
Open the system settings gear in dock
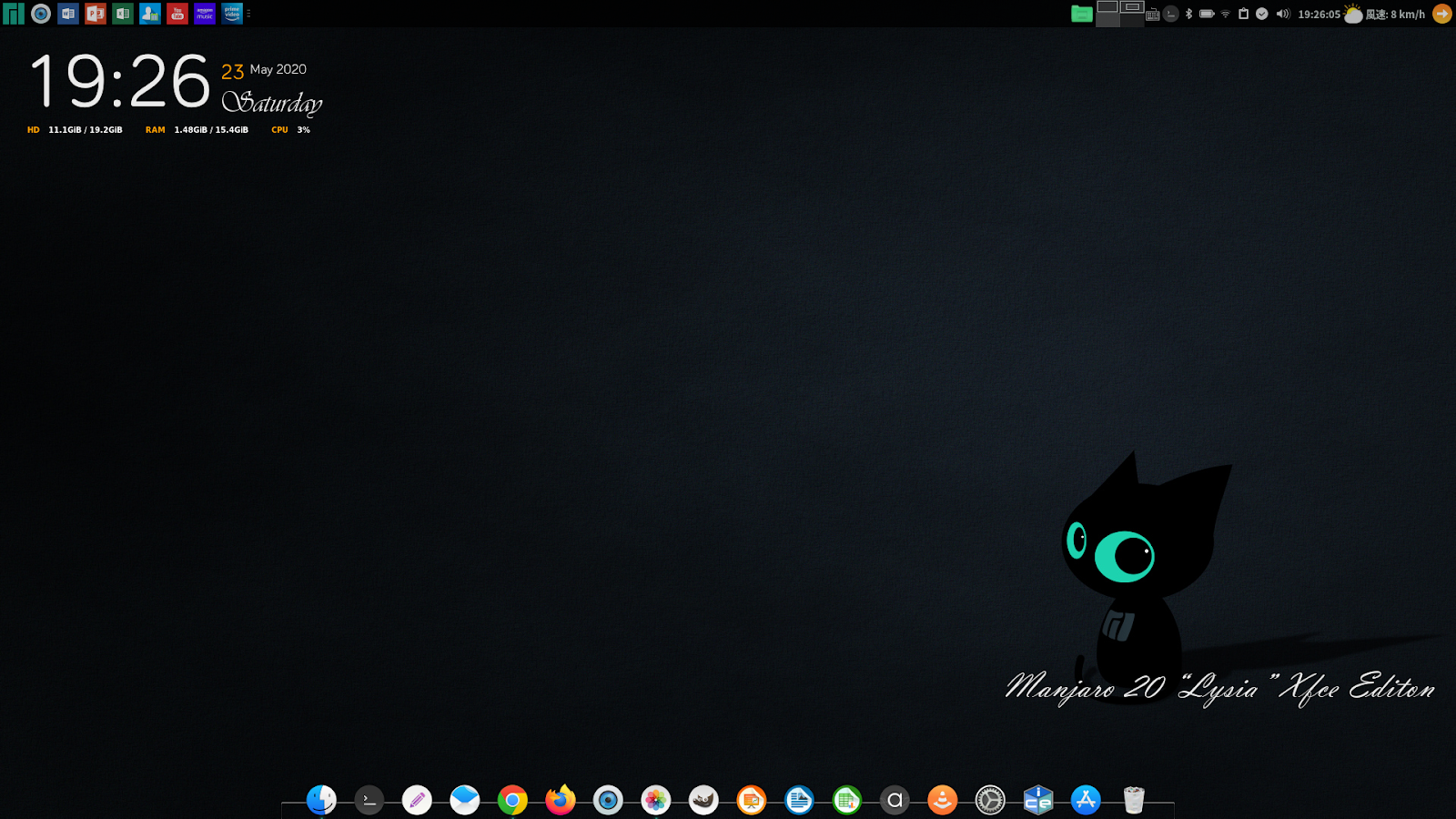pyautogui.click(x=990, y=800)
